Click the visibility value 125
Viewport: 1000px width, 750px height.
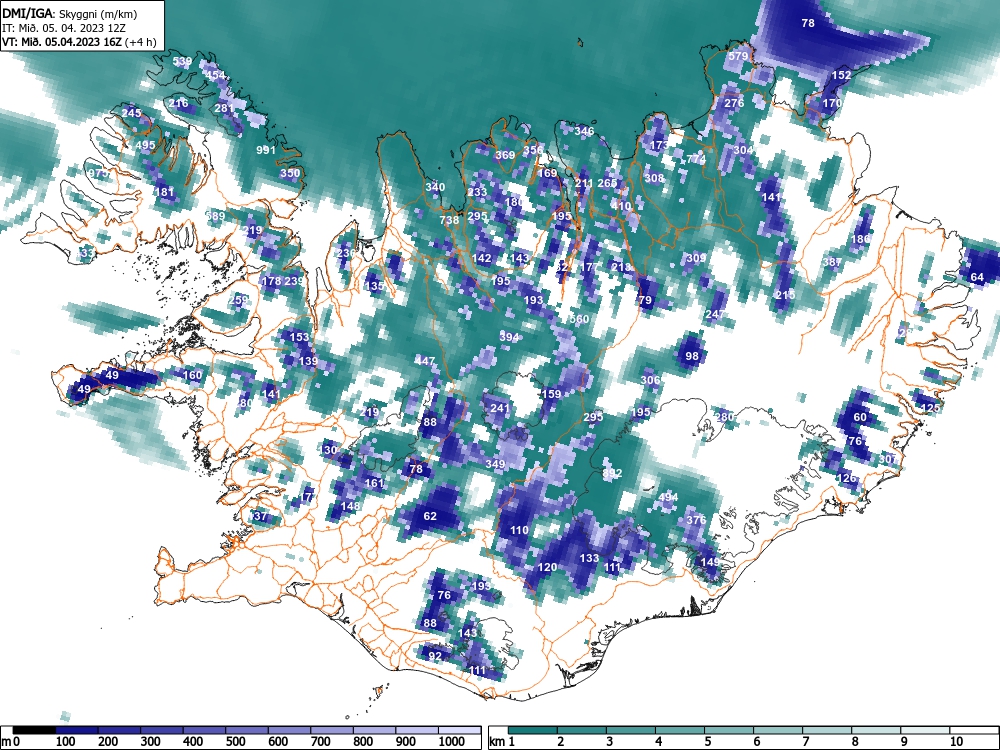[x=930, y=408]
